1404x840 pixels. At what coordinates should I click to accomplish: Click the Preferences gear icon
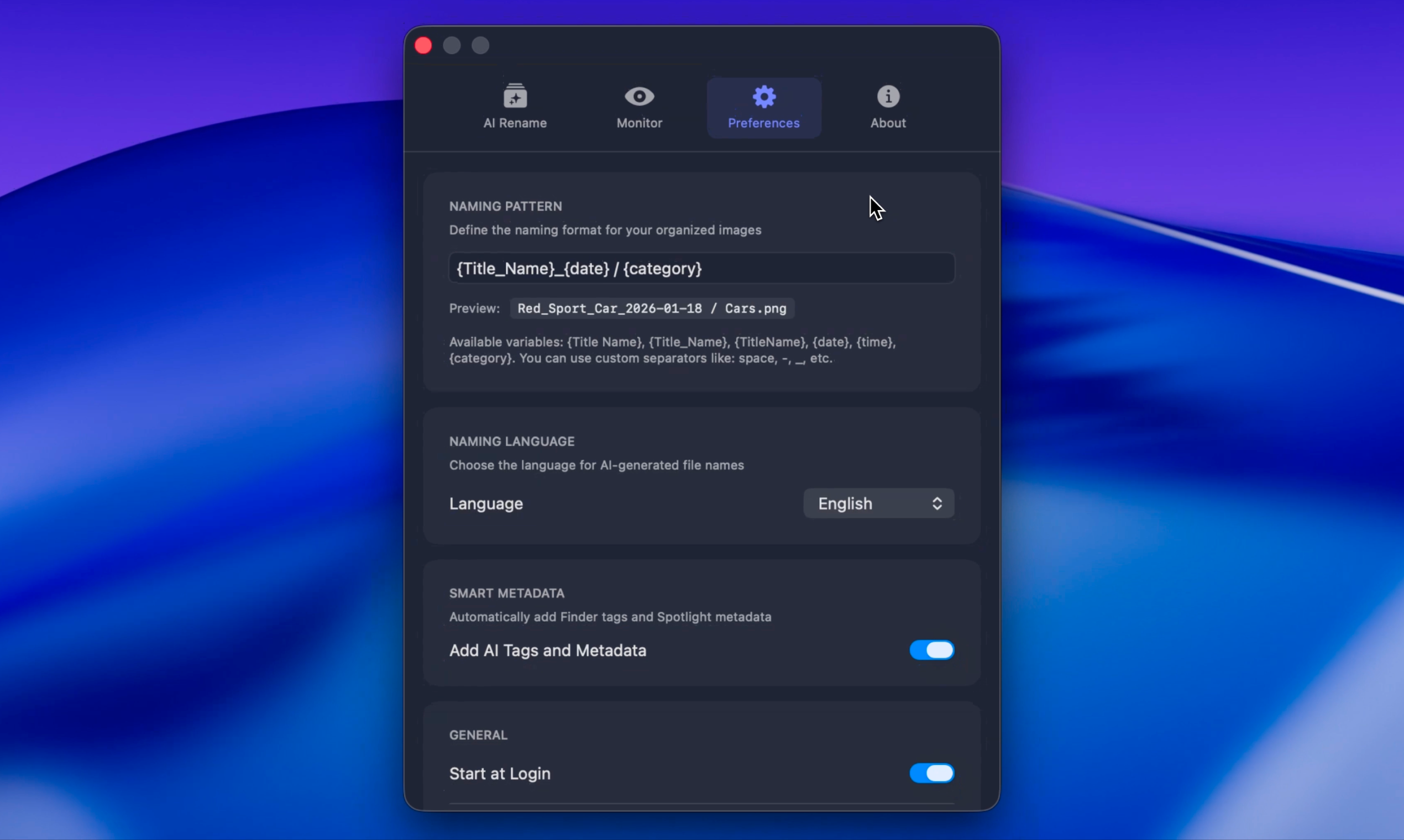(764, 96)
